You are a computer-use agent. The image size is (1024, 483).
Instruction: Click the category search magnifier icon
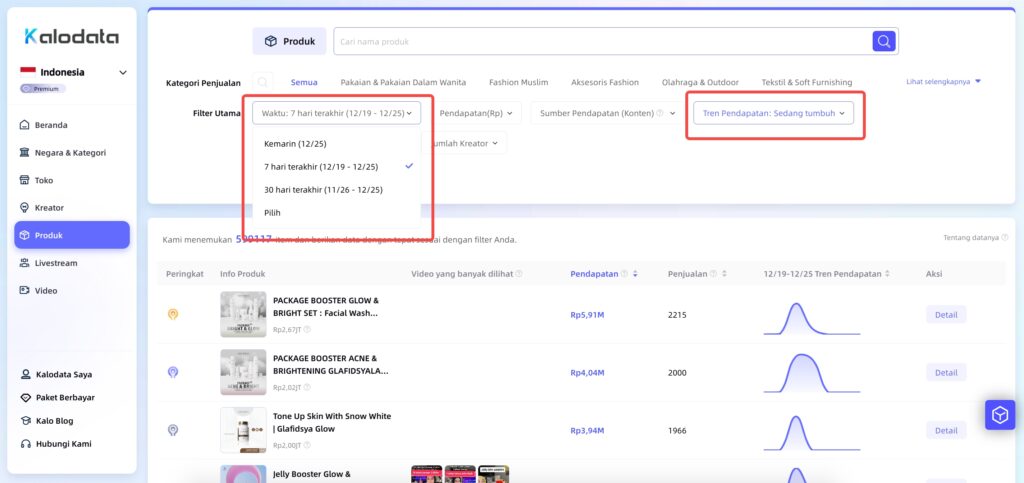pos(263,82)
